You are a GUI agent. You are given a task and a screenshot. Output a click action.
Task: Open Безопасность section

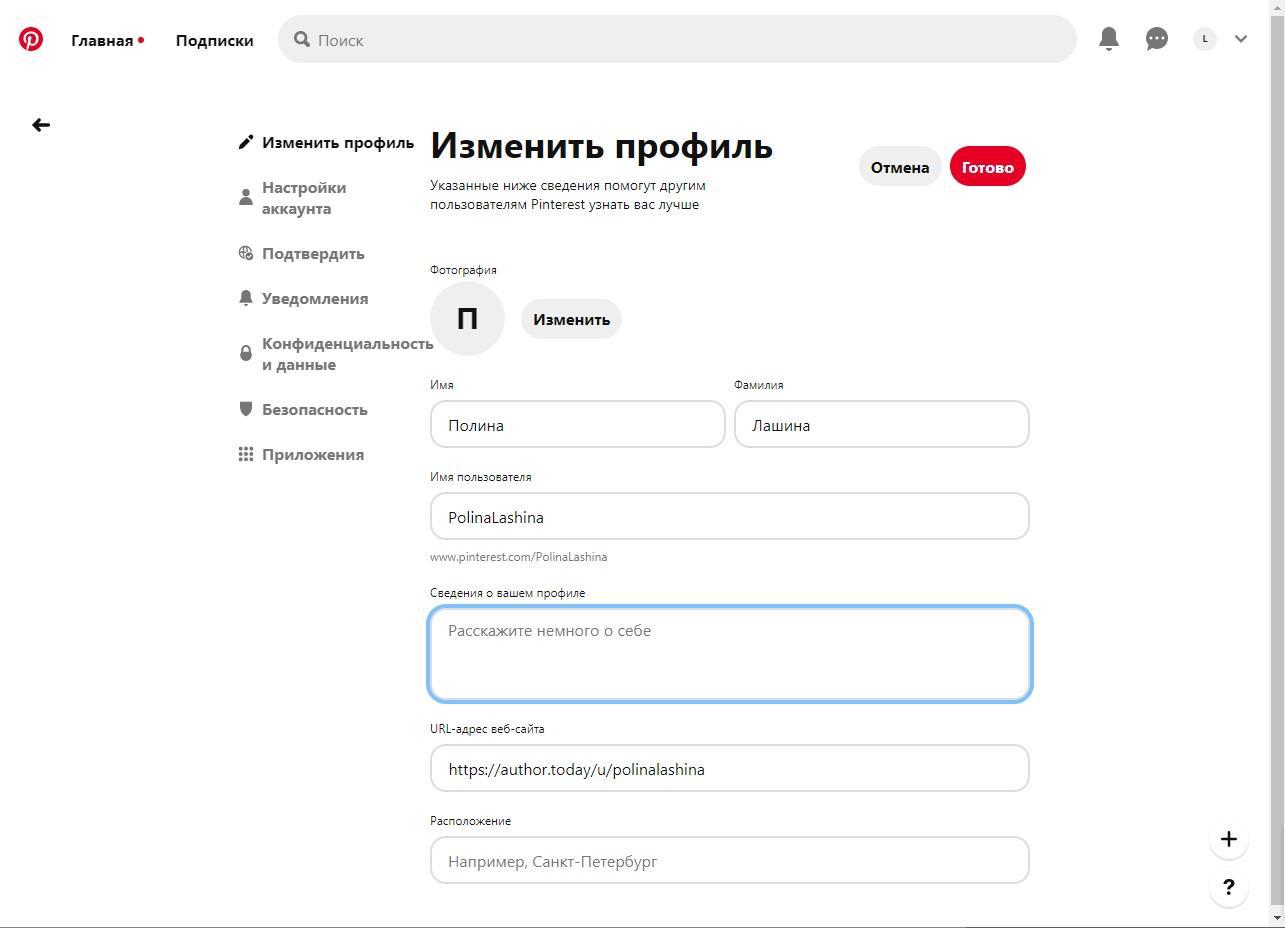click(x=314, y=410)
